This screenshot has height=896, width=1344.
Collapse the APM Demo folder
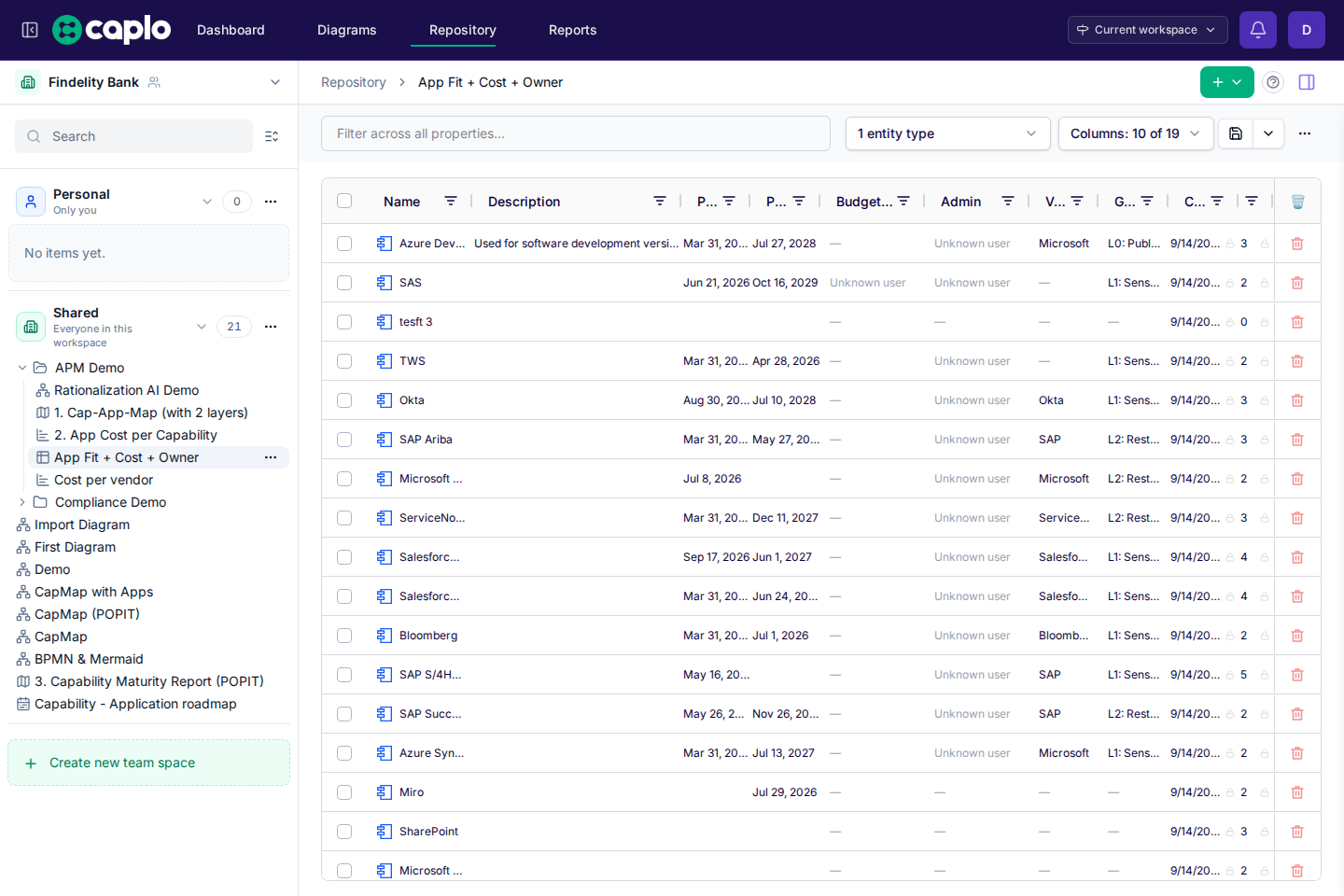pyautogui.click(x=22, y=368)
